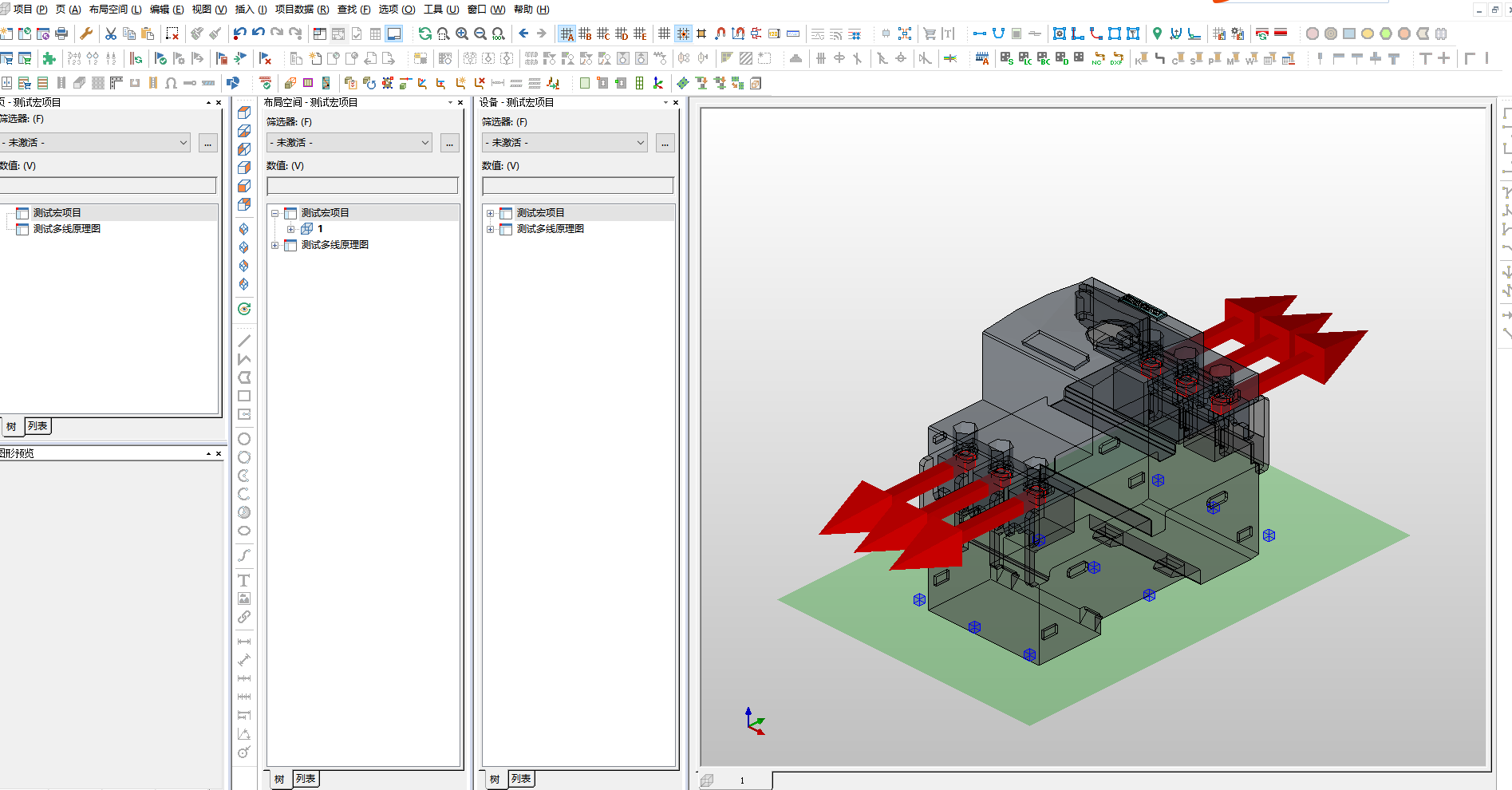1512x790 pixels.
Task: Click the scissors Cut icon
Action: point(111,34)
